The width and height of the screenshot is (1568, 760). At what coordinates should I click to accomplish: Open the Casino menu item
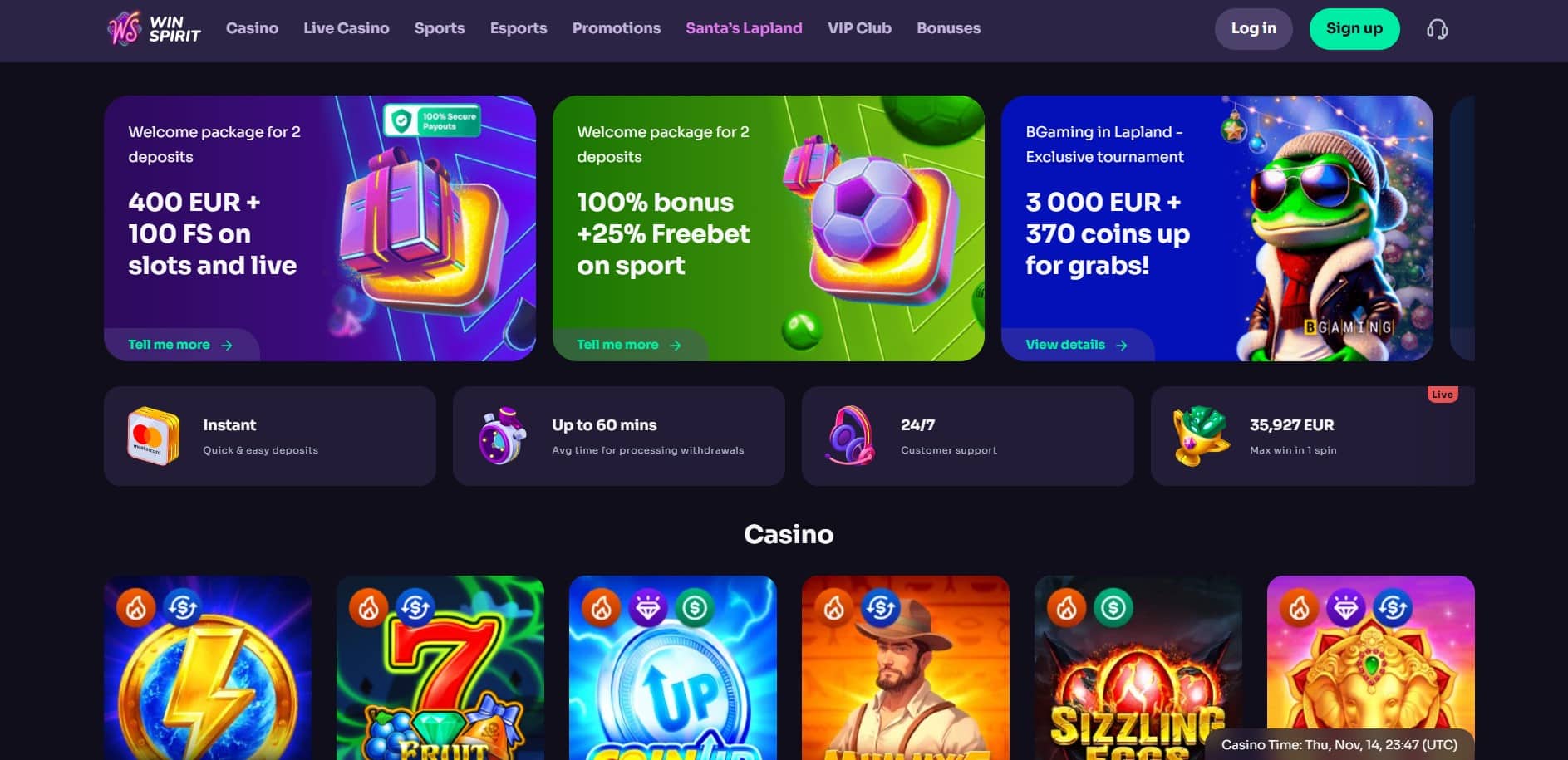[252, 28]
